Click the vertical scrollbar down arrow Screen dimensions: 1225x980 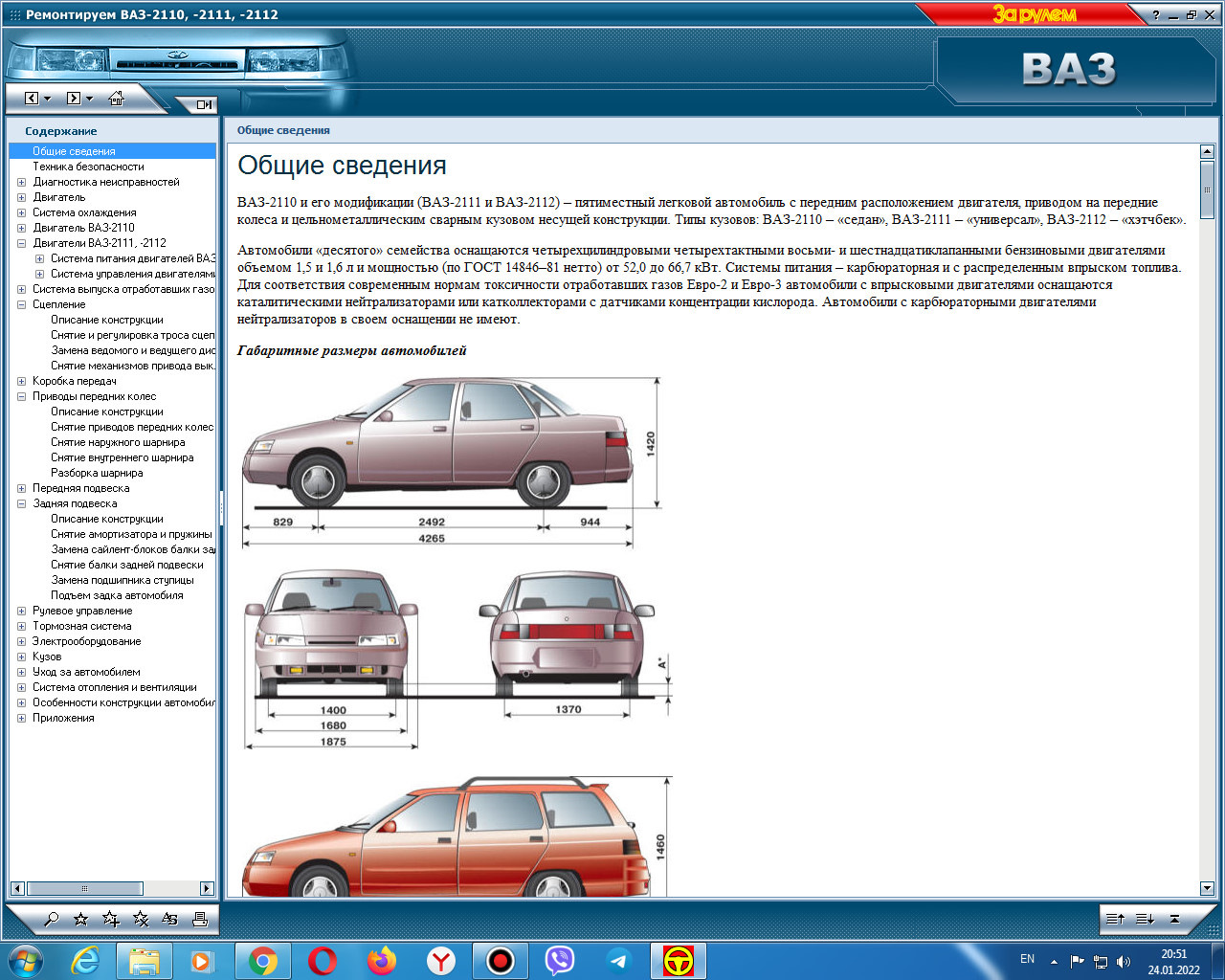click(1207, 888)
